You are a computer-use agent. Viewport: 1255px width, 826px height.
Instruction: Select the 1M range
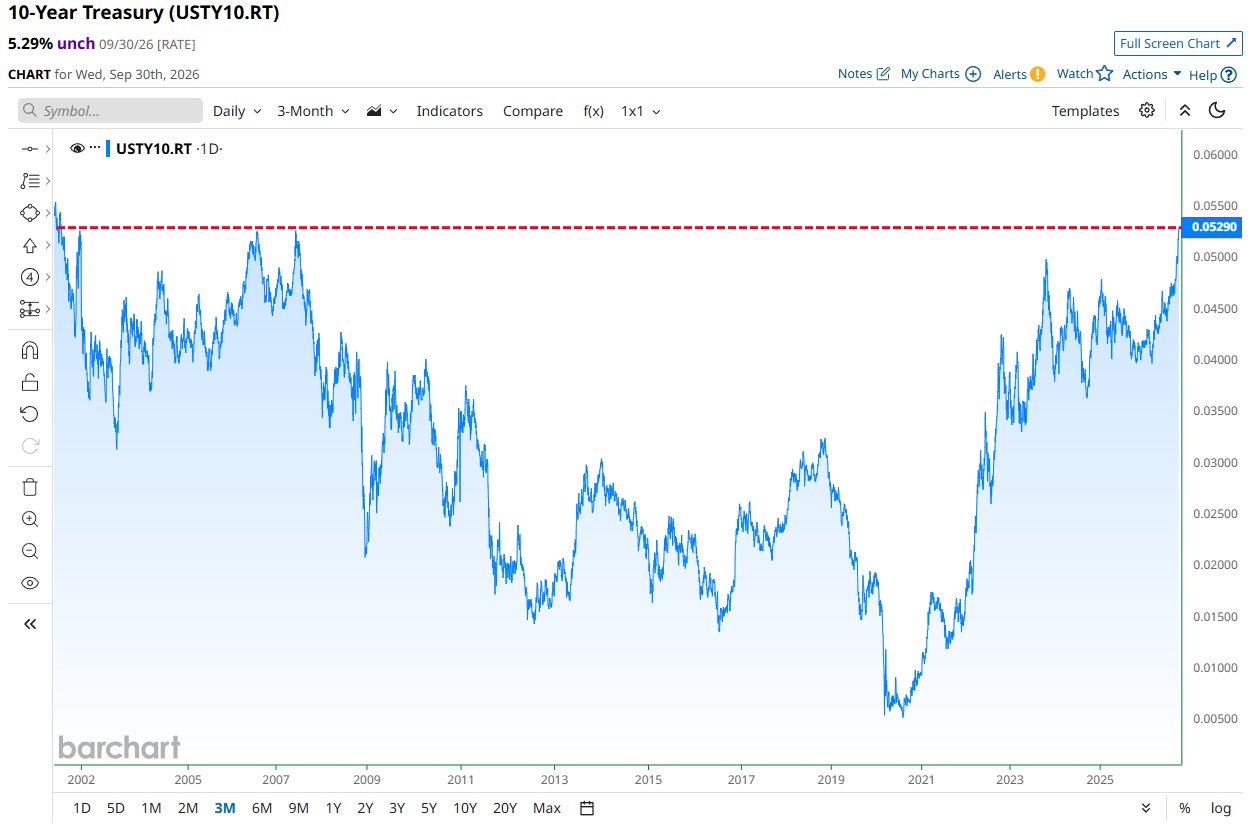[x=151, y=808]
